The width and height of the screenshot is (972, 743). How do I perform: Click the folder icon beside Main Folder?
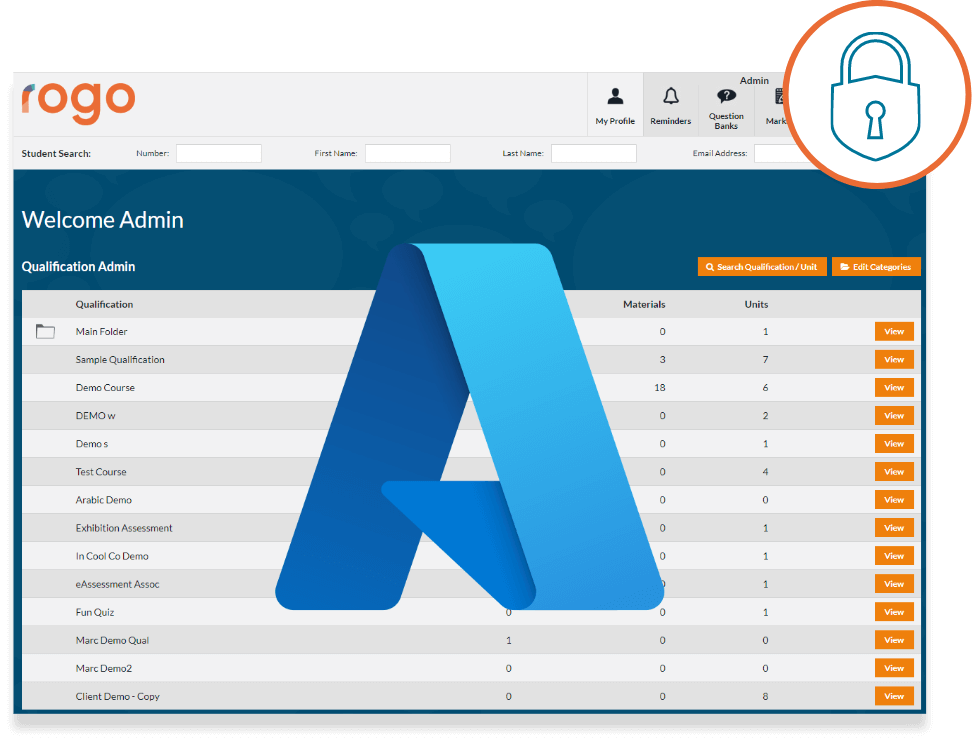coord(45,332)
